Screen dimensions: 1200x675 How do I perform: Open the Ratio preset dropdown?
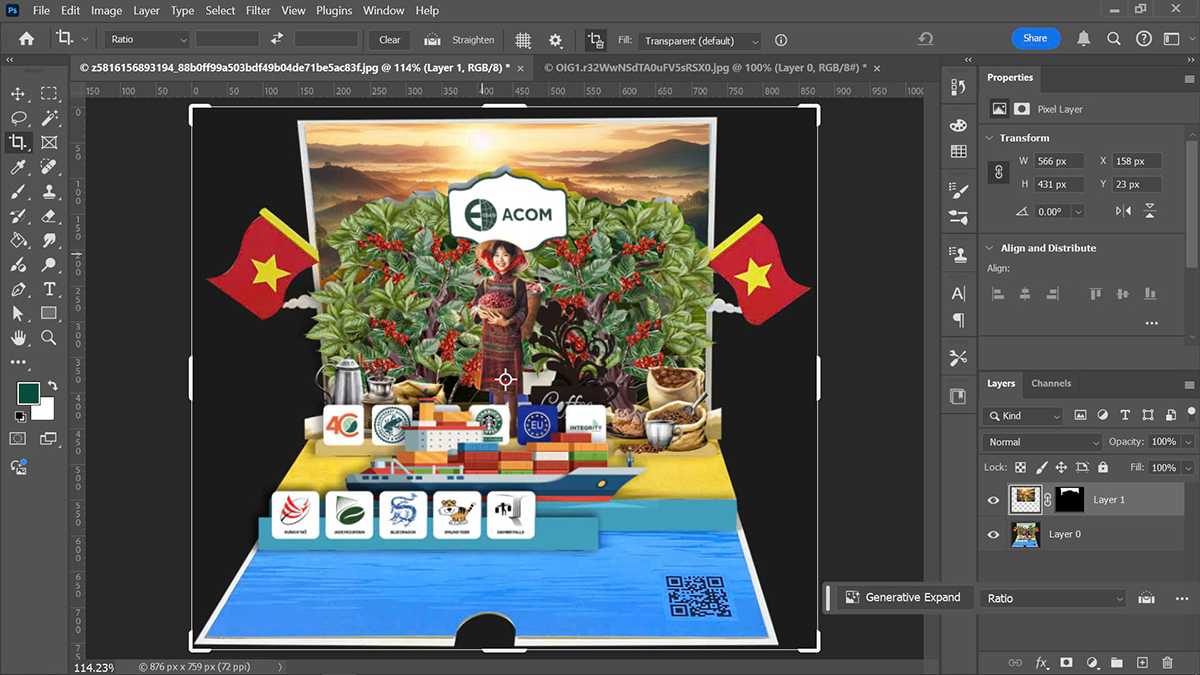pos(149,40)
